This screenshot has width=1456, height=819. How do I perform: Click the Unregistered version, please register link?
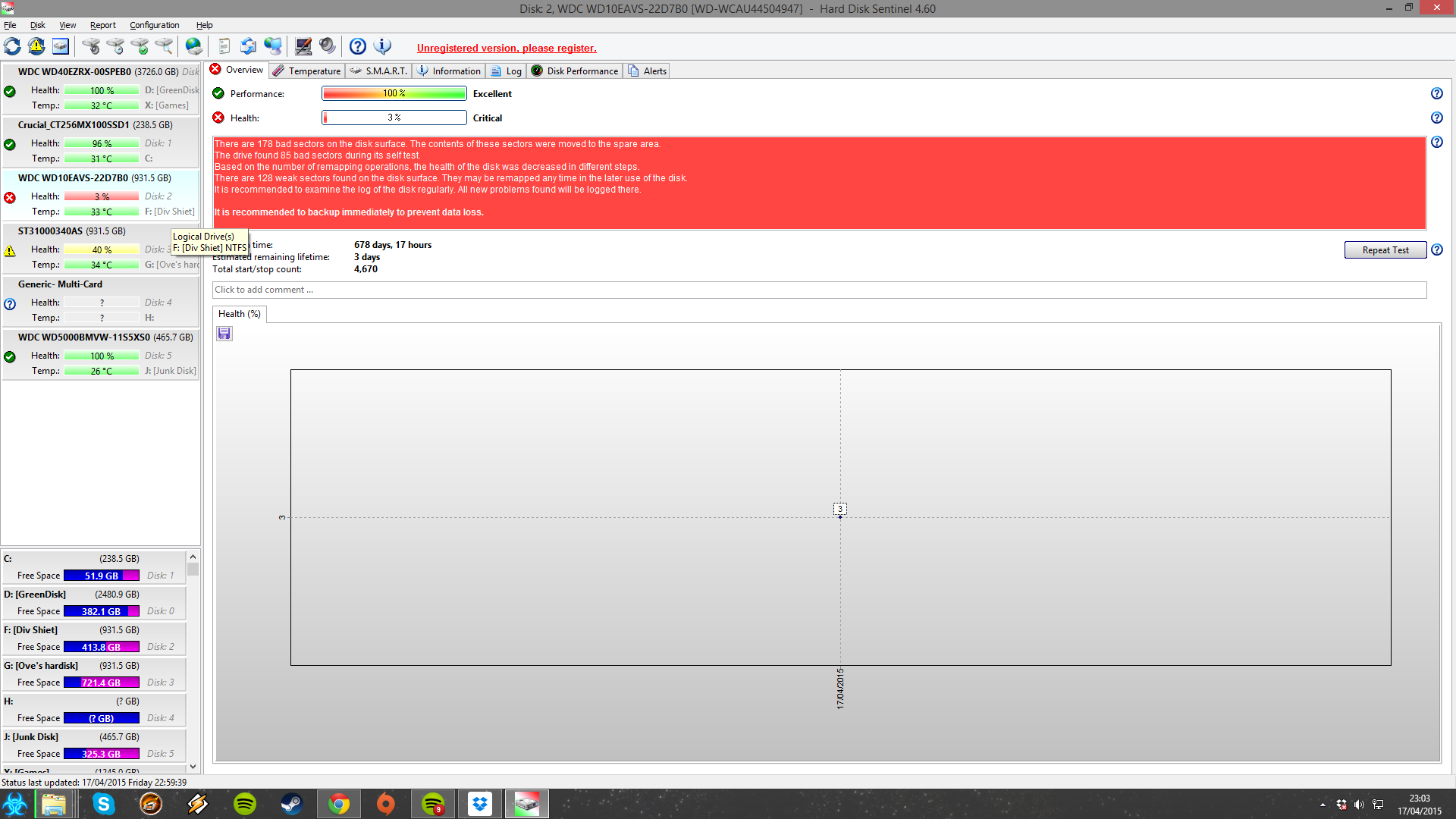(x=507, y=48)
